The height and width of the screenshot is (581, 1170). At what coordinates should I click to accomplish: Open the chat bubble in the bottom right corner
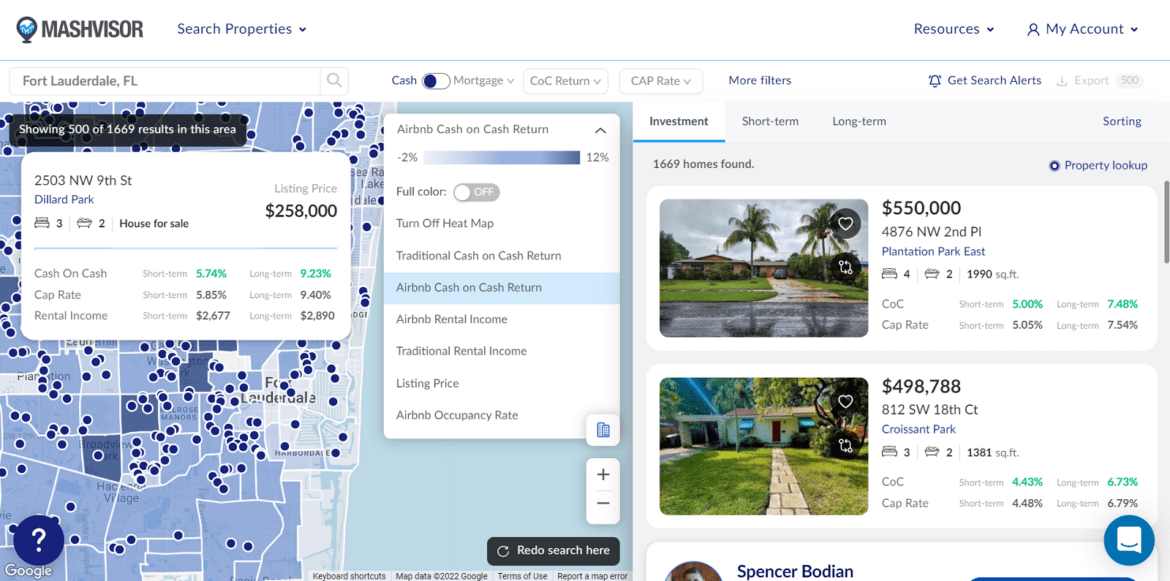point(1128,539)
